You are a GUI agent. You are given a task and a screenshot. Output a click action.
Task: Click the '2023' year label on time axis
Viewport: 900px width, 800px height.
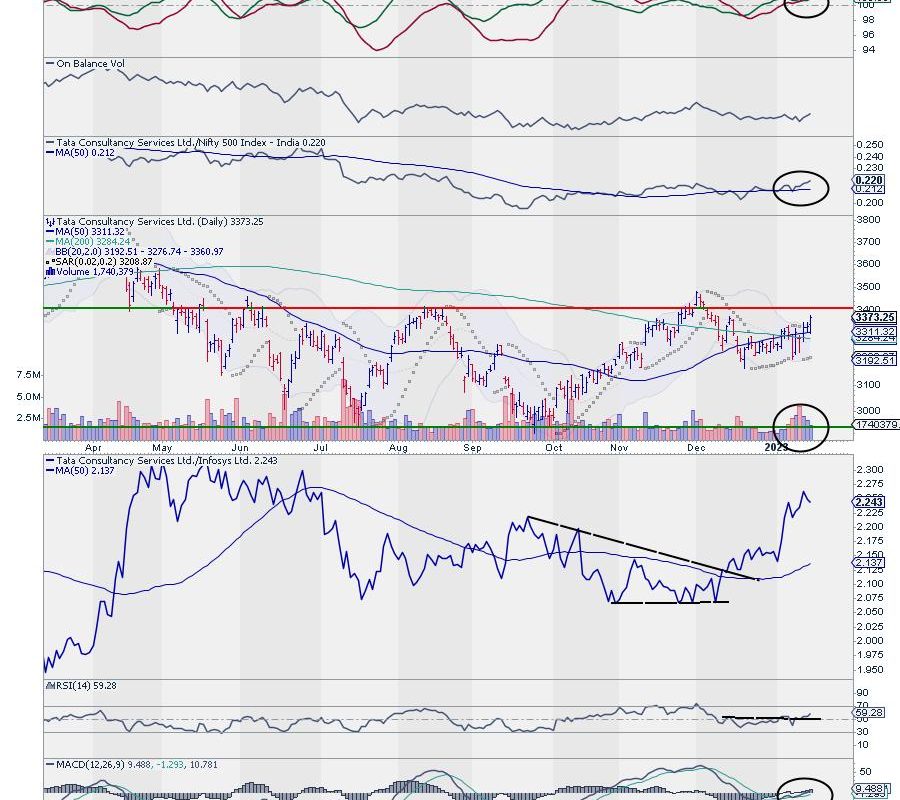click(777, 446)
